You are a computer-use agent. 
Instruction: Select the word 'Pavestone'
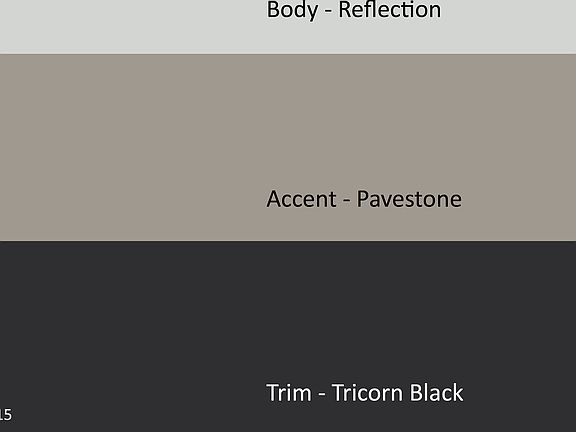point(409,199)
